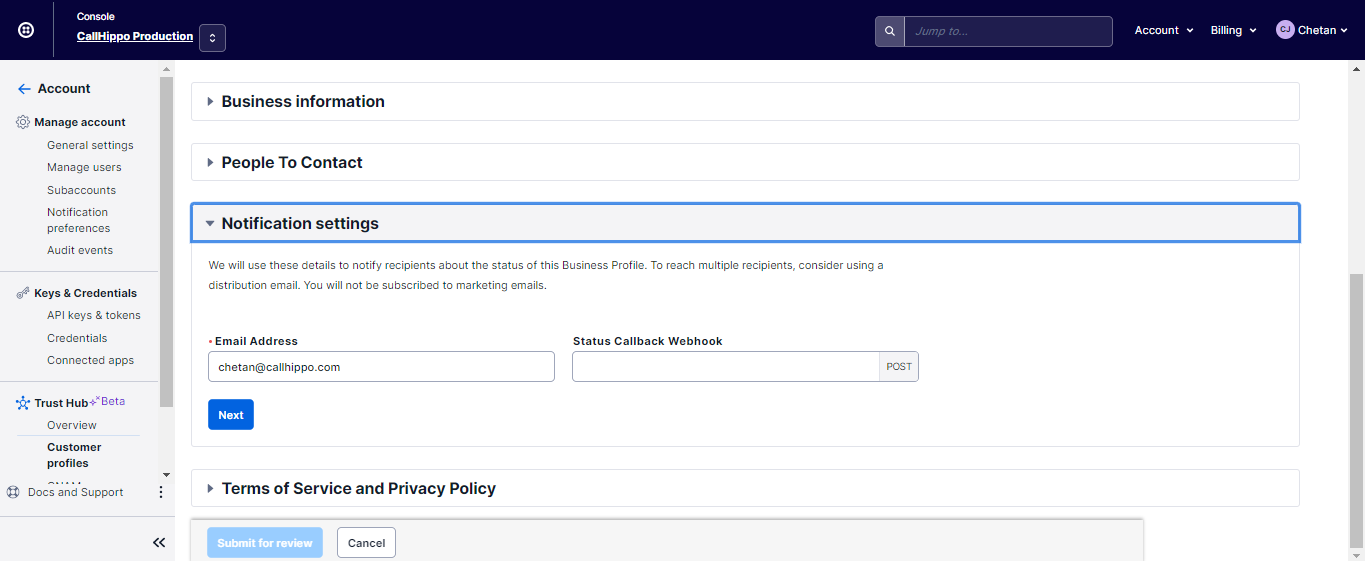The height and width of the screenshot is (561, 1365).
Task: Open API keys & tokens
Action: [x=94, y=315]
